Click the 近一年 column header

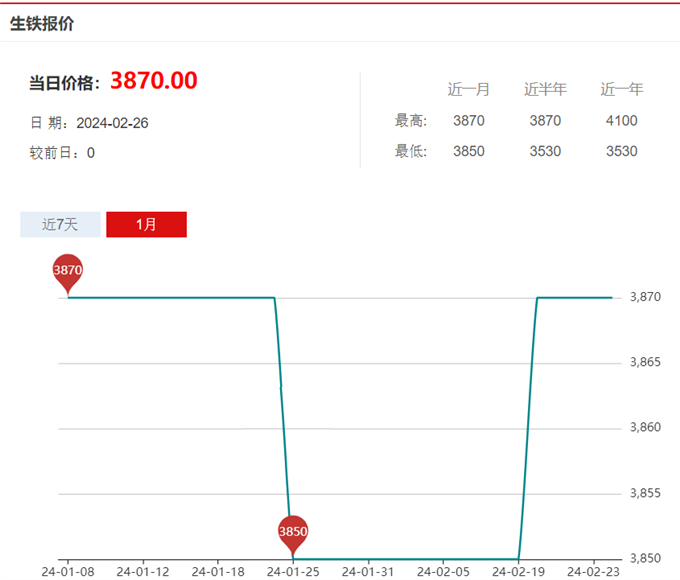(621, 89)
